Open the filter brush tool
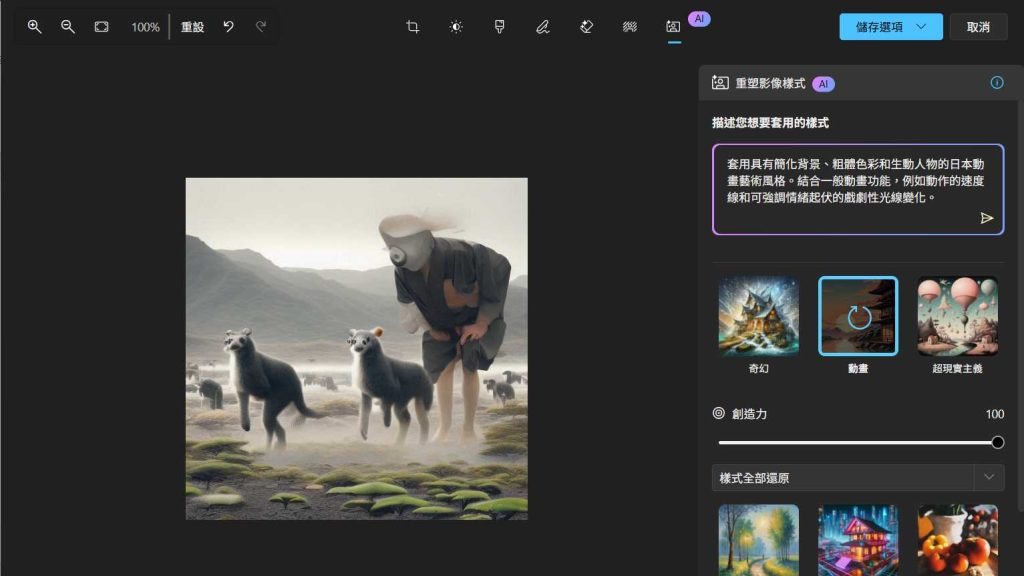 coord(500,27)
